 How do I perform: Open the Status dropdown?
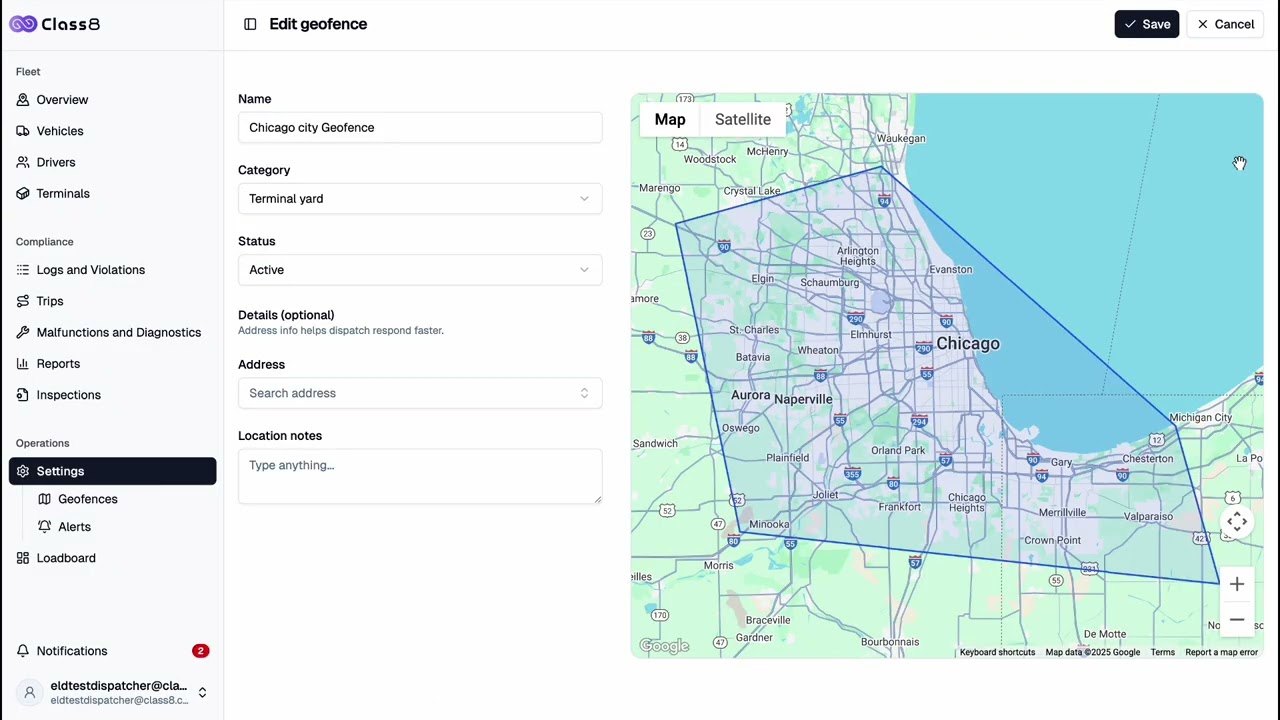(x=420, y=270)
